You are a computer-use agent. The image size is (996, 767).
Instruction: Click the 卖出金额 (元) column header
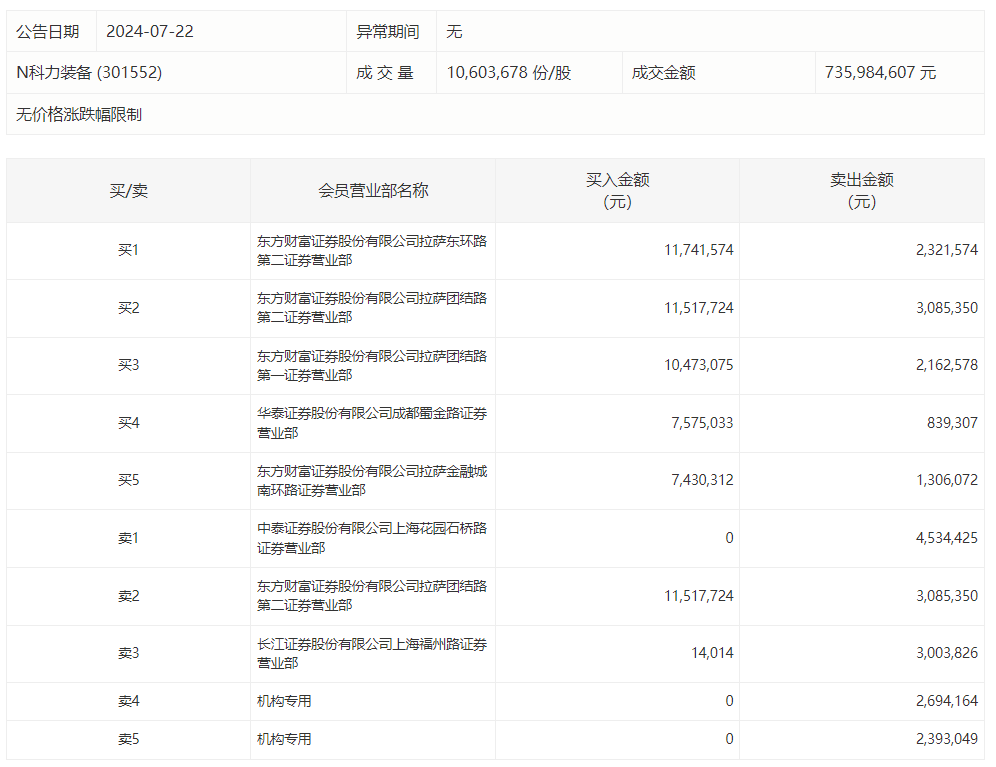pyautogui.click(x=862, y=191)
